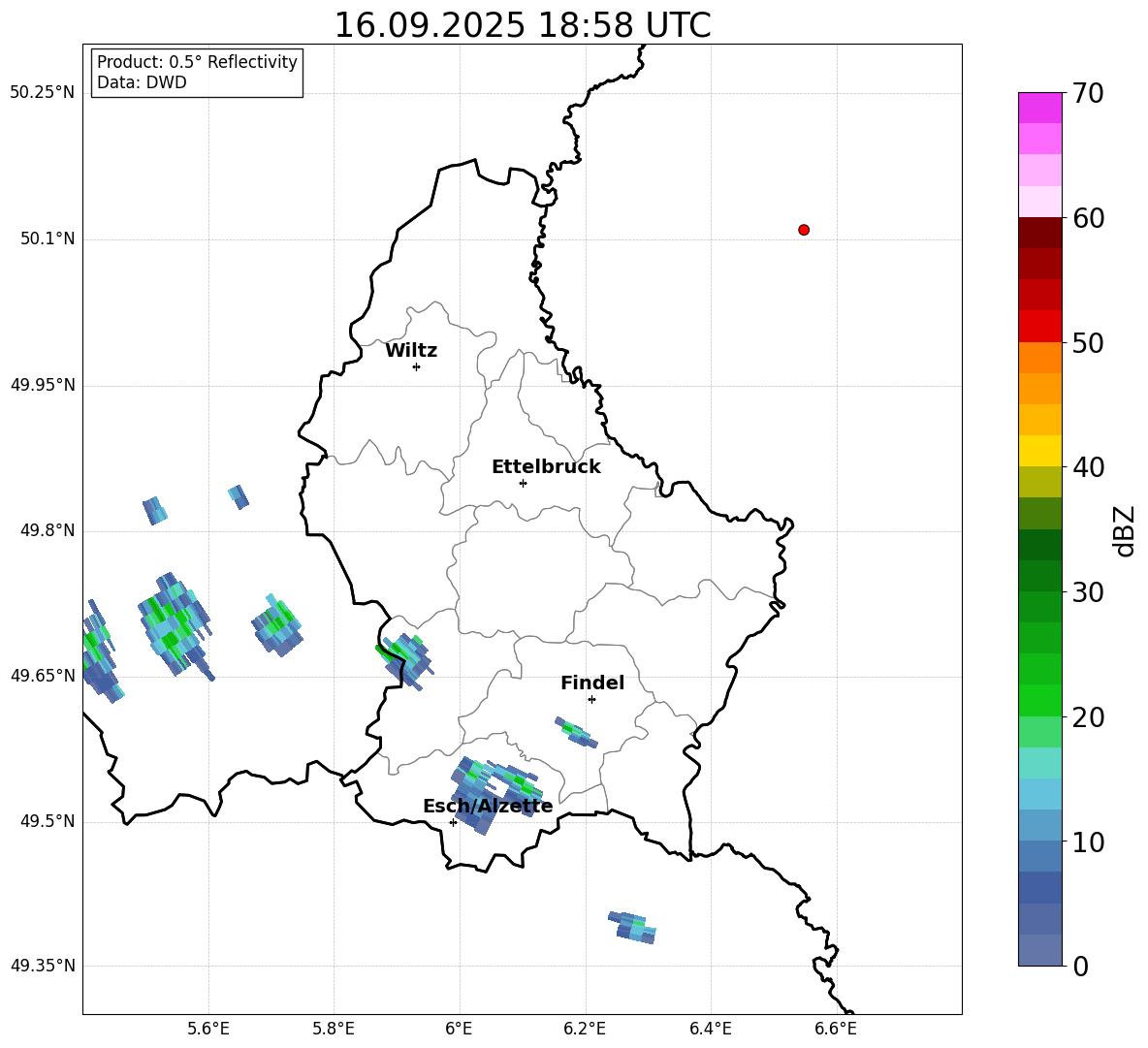Click the colorbar tick label 60
1148x1048 pixels.
[x=1088, y=218]
